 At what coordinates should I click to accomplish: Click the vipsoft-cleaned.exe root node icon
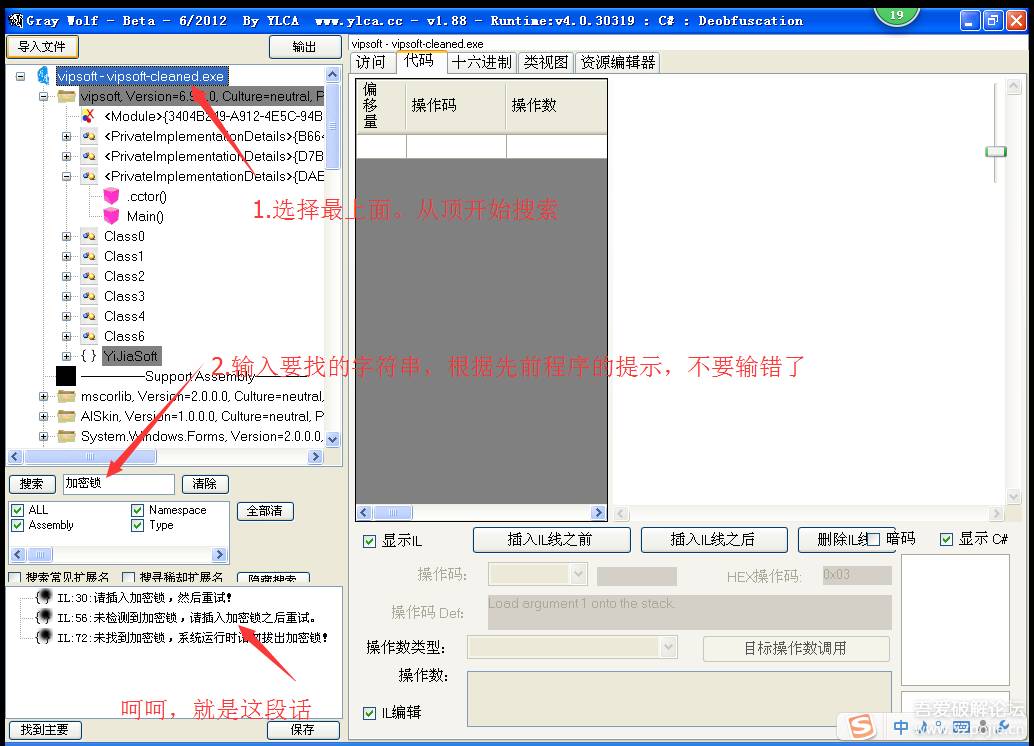click(x=44, y=76)
